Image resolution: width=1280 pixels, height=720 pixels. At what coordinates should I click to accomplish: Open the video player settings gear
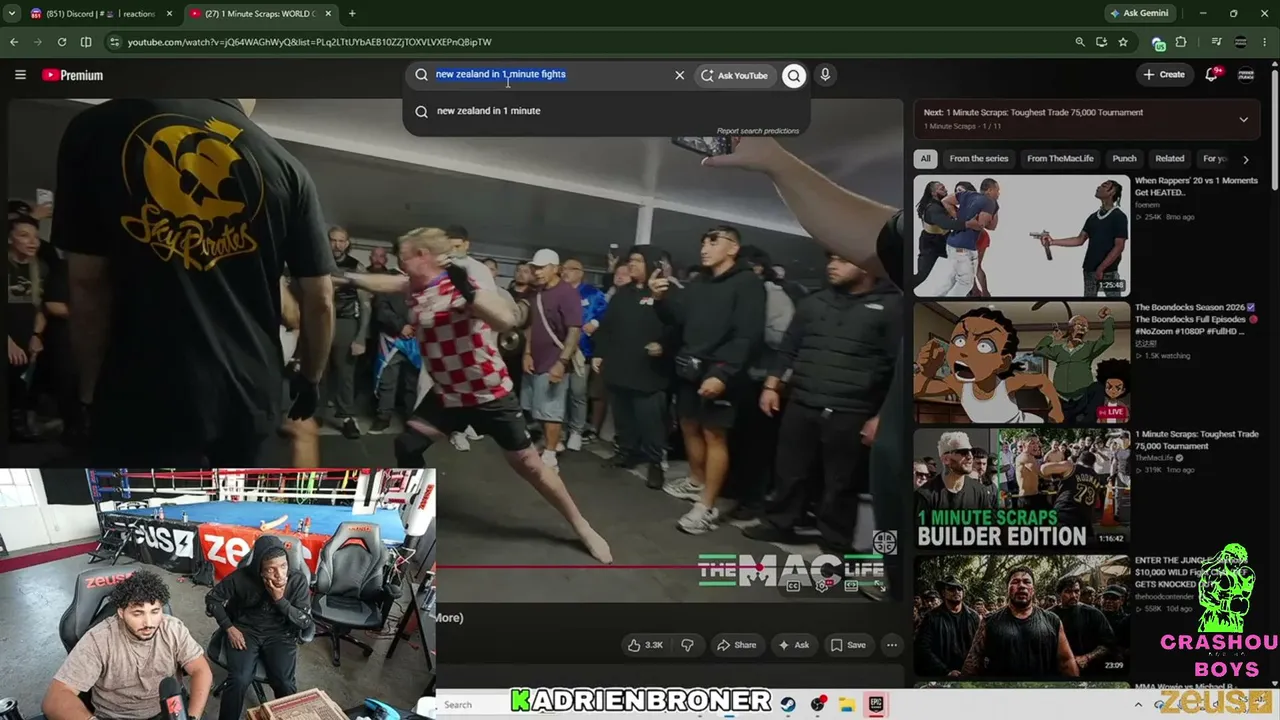[x=822, y=586]
